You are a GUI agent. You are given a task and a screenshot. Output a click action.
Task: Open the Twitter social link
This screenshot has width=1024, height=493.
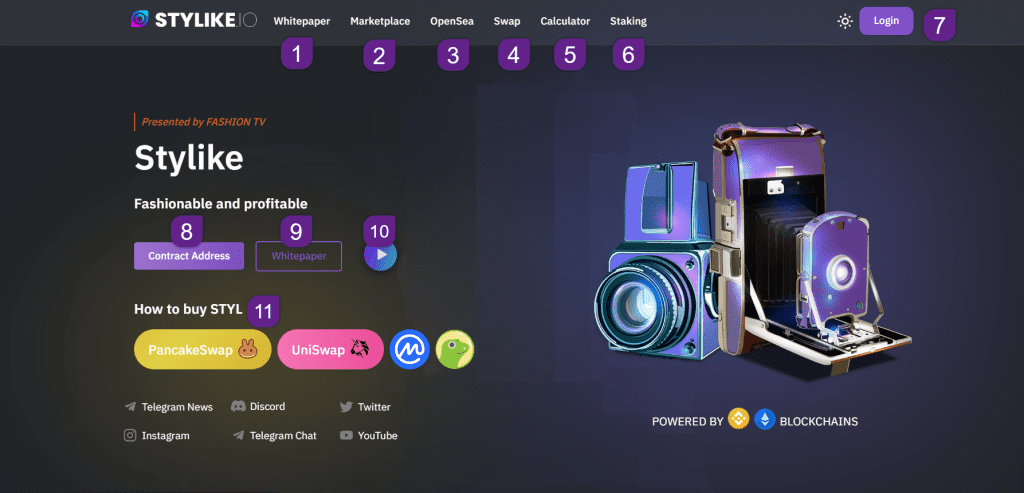click(365, 407)
